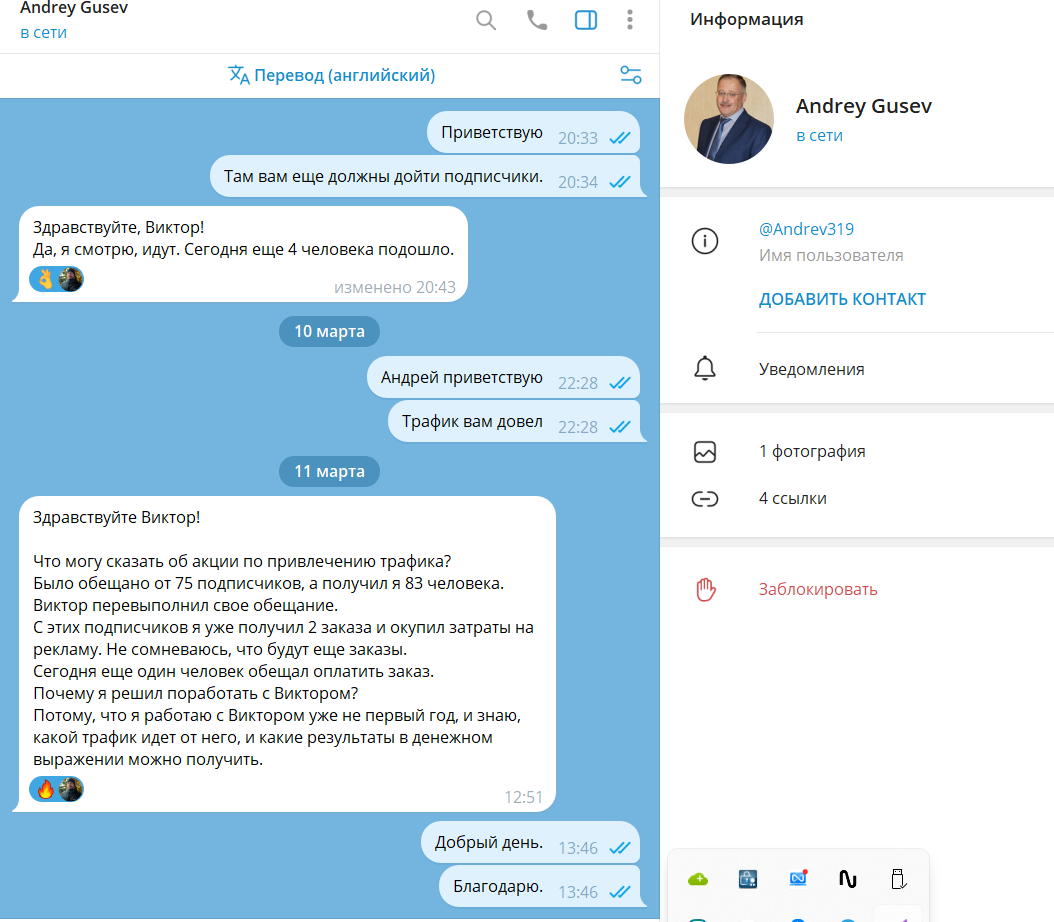Open the three-dot chat menu
The height and width of the screenshot is (922, 1054).
630,20
